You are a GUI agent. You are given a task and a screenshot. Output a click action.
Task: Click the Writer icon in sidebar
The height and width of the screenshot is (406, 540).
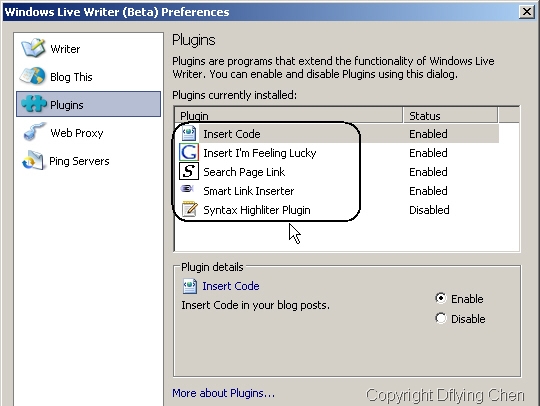33,48
